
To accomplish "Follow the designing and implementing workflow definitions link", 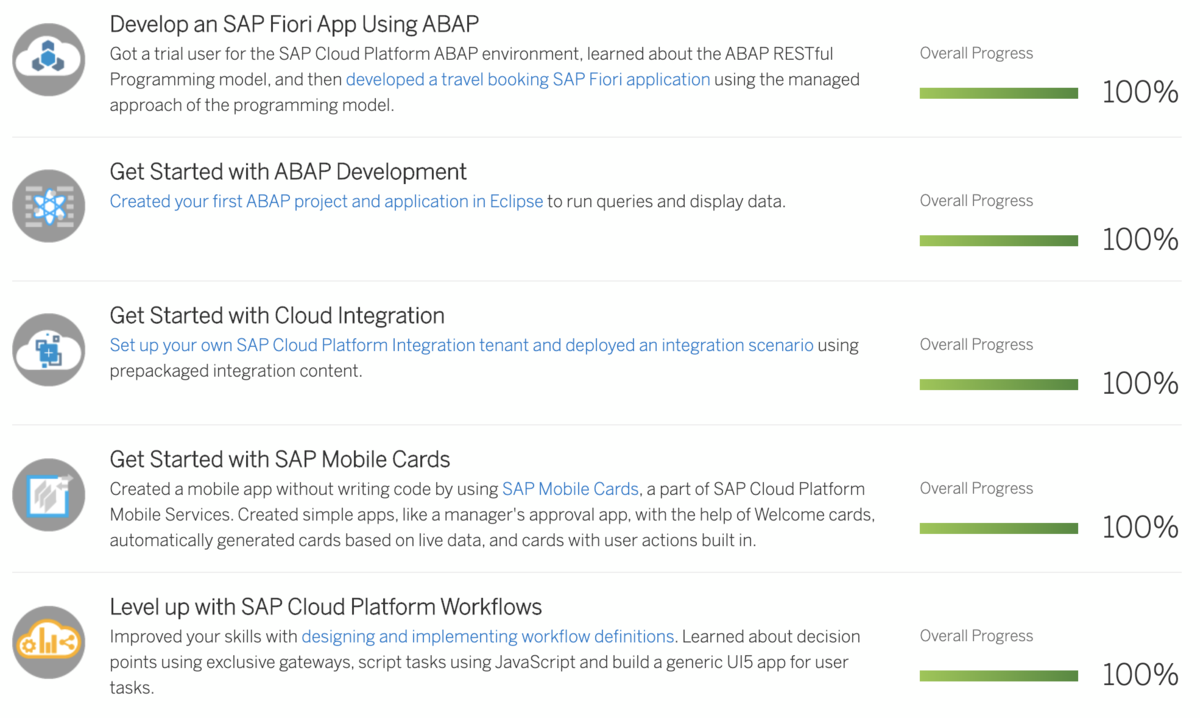I will pyautogui.click(x=488, y=636).
